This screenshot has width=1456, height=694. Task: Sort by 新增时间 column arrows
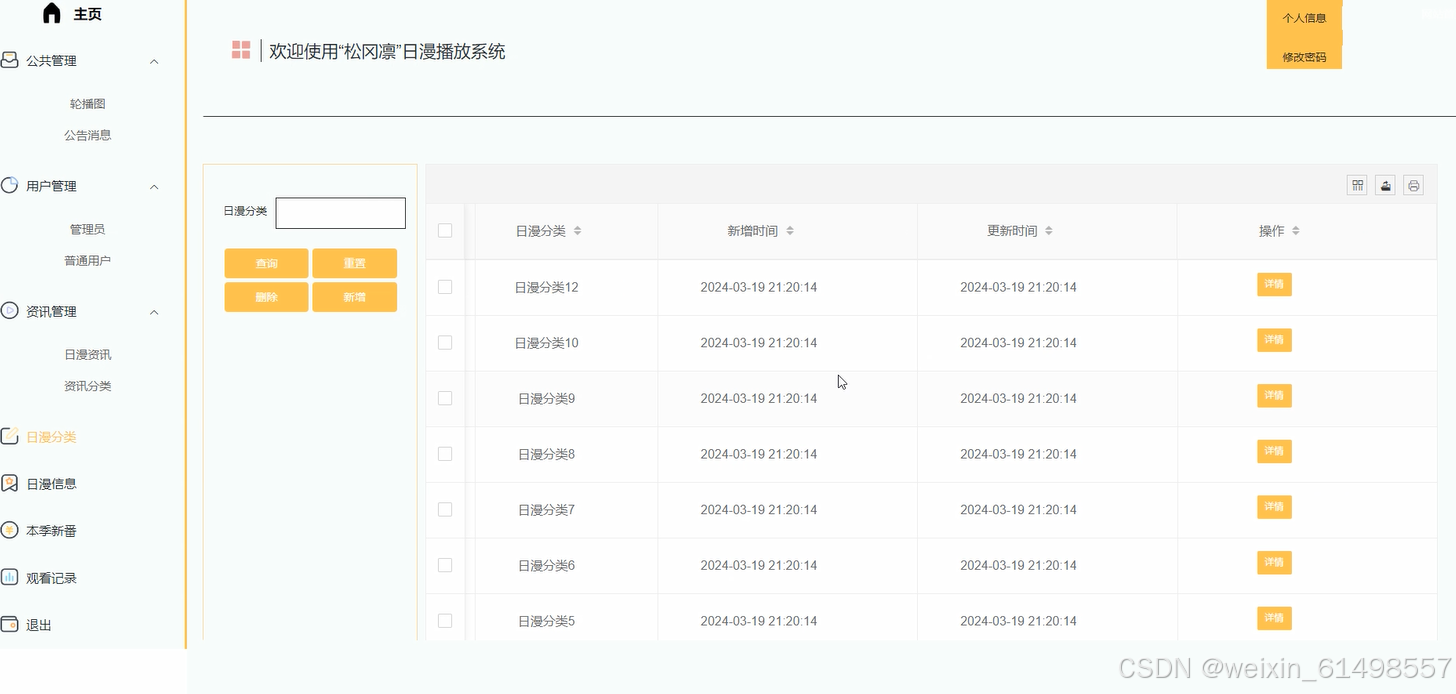(790, 231)
